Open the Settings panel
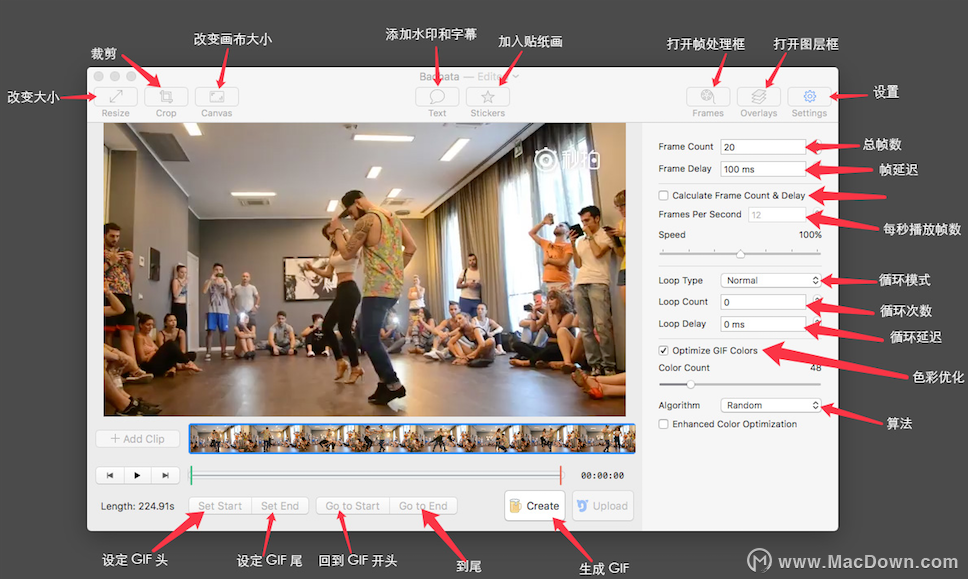968x579 pixels. 809,97
